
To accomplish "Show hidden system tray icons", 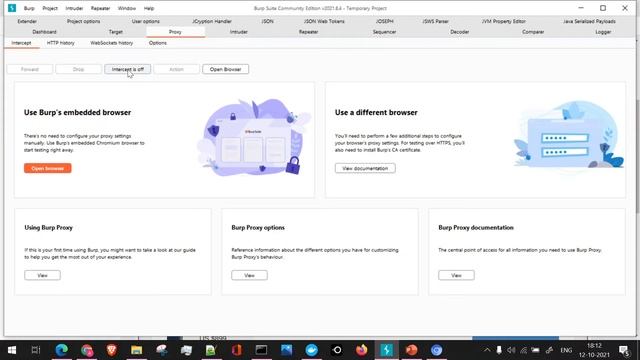I will pos(487,350).
